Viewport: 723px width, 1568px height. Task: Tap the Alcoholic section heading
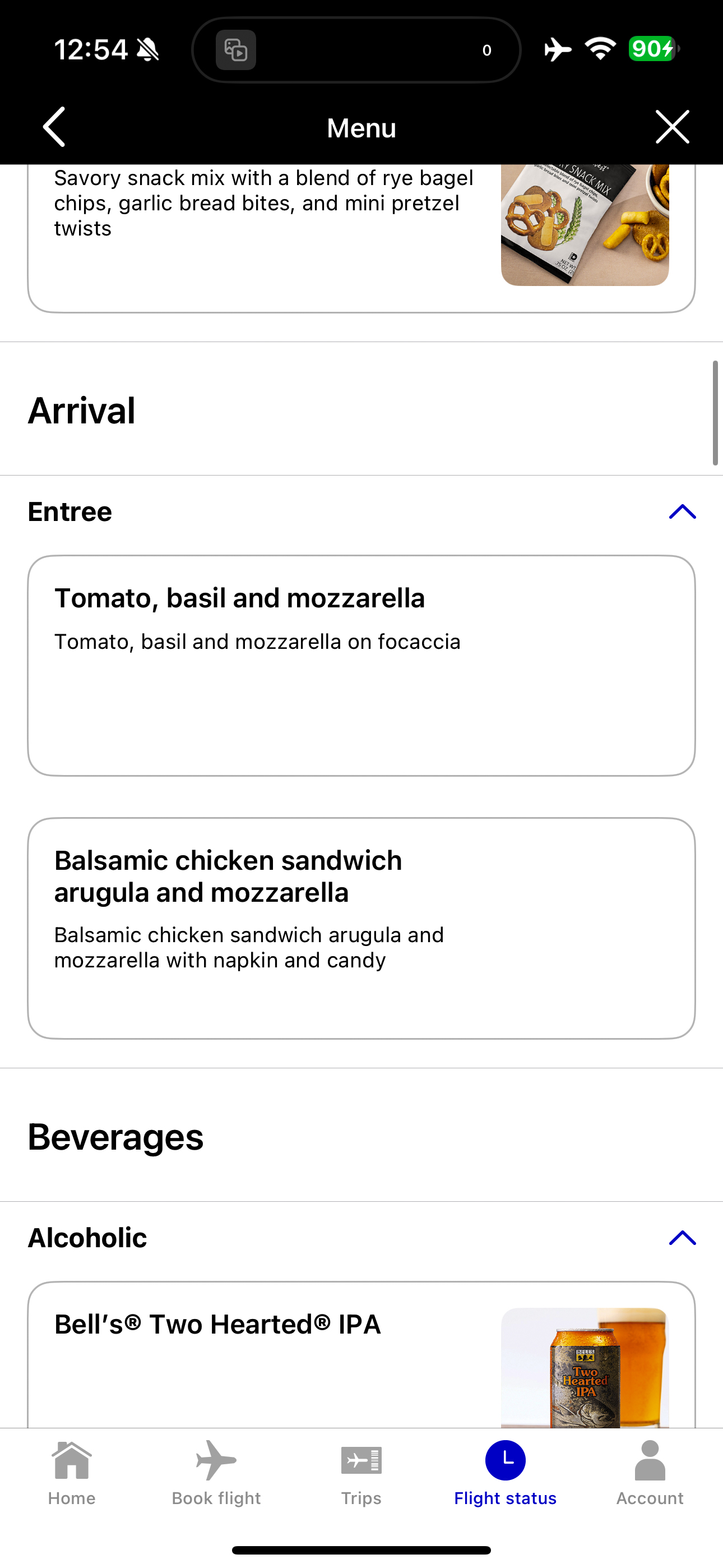pos(87,1238)
